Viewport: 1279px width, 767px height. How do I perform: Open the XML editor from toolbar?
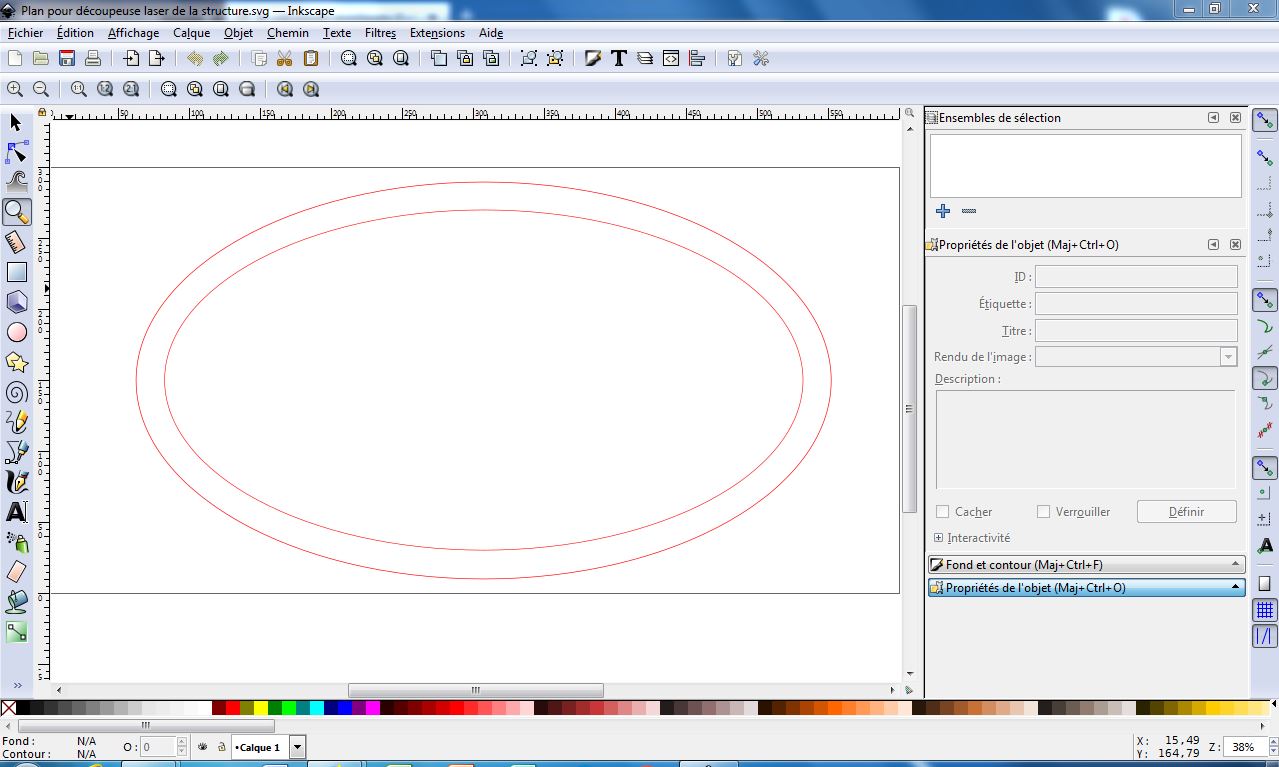coord(671,59)
